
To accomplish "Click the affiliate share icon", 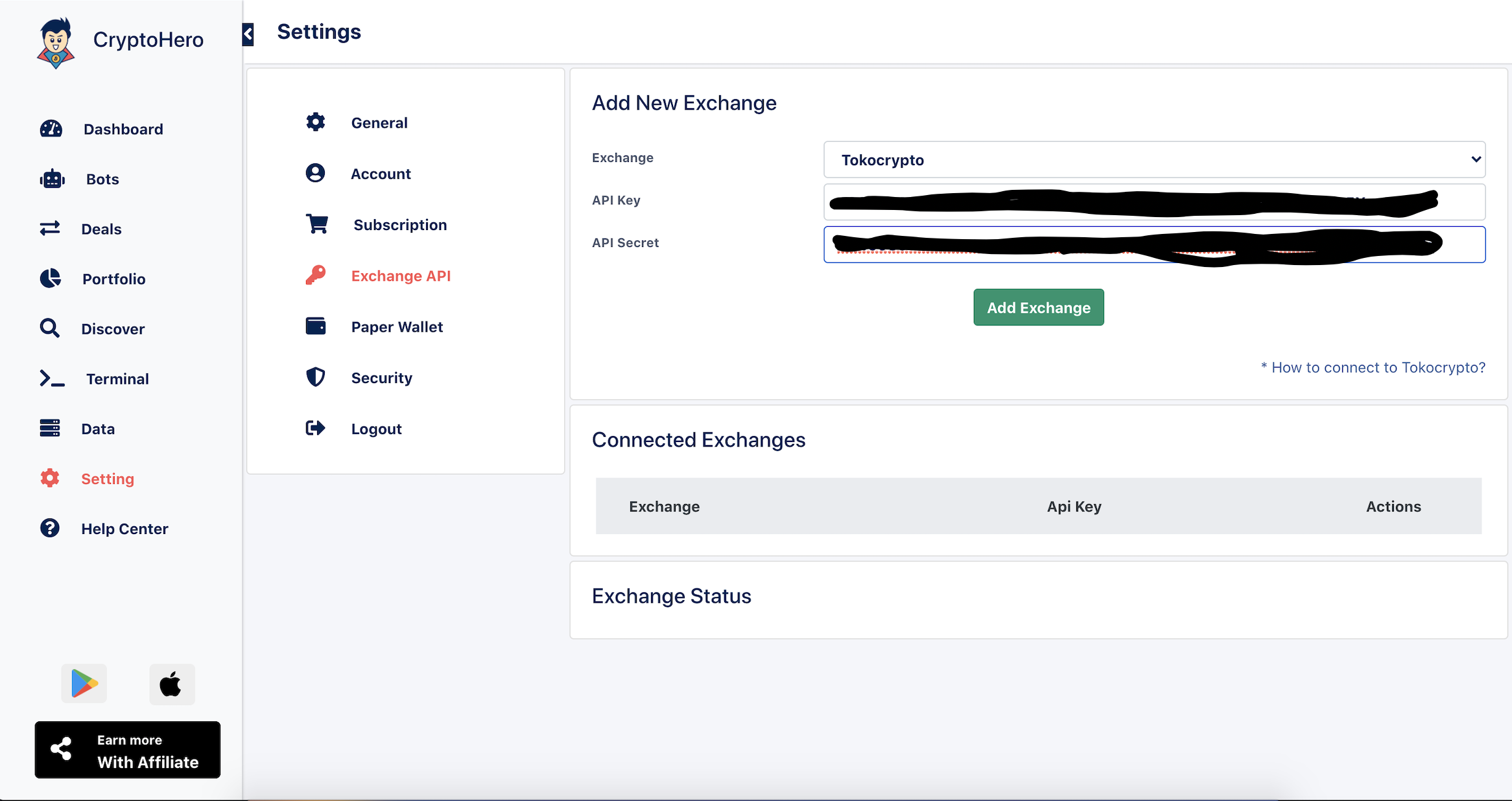I will (x=62, y=749).
